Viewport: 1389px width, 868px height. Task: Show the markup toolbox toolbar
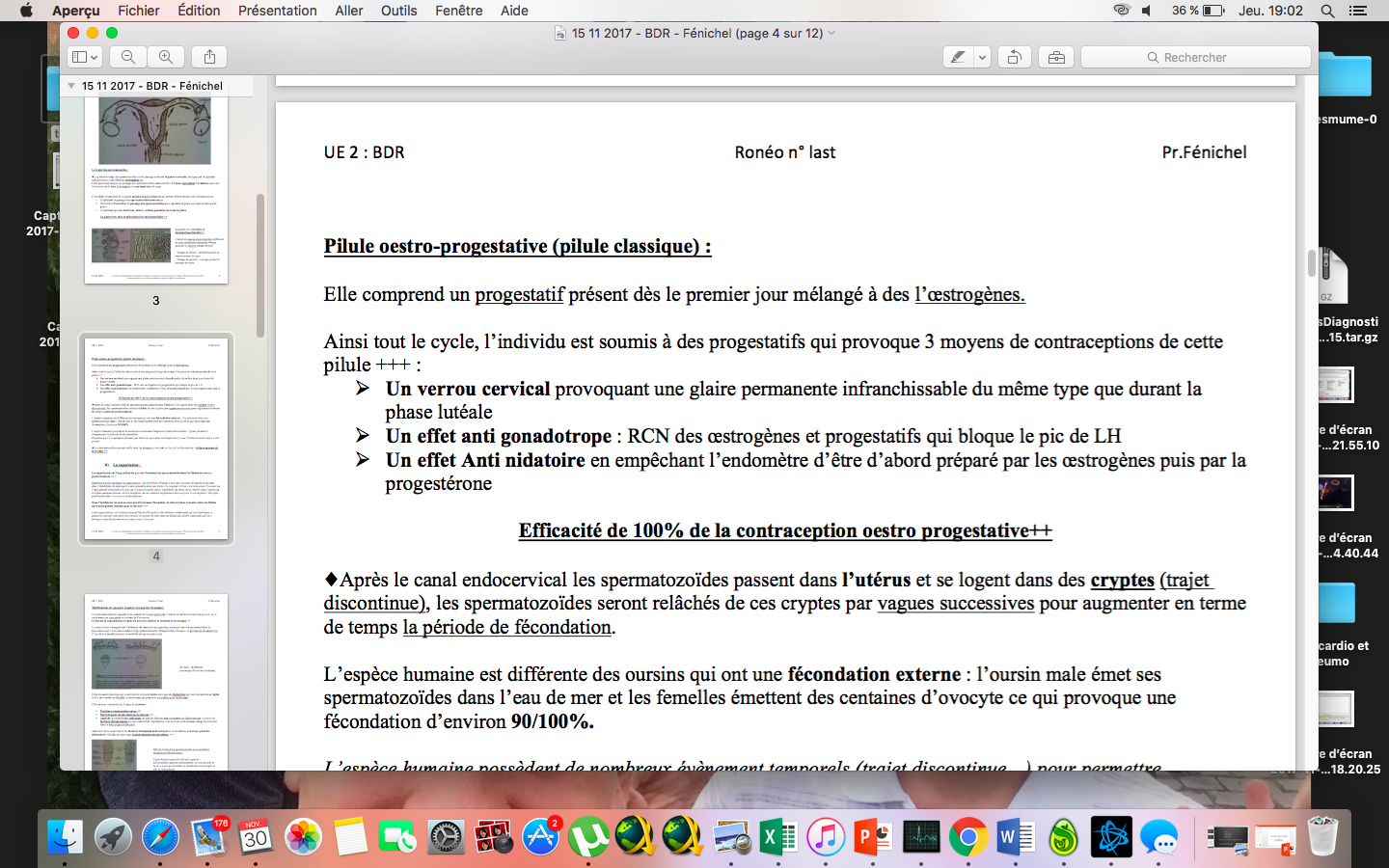(1056, 57)
